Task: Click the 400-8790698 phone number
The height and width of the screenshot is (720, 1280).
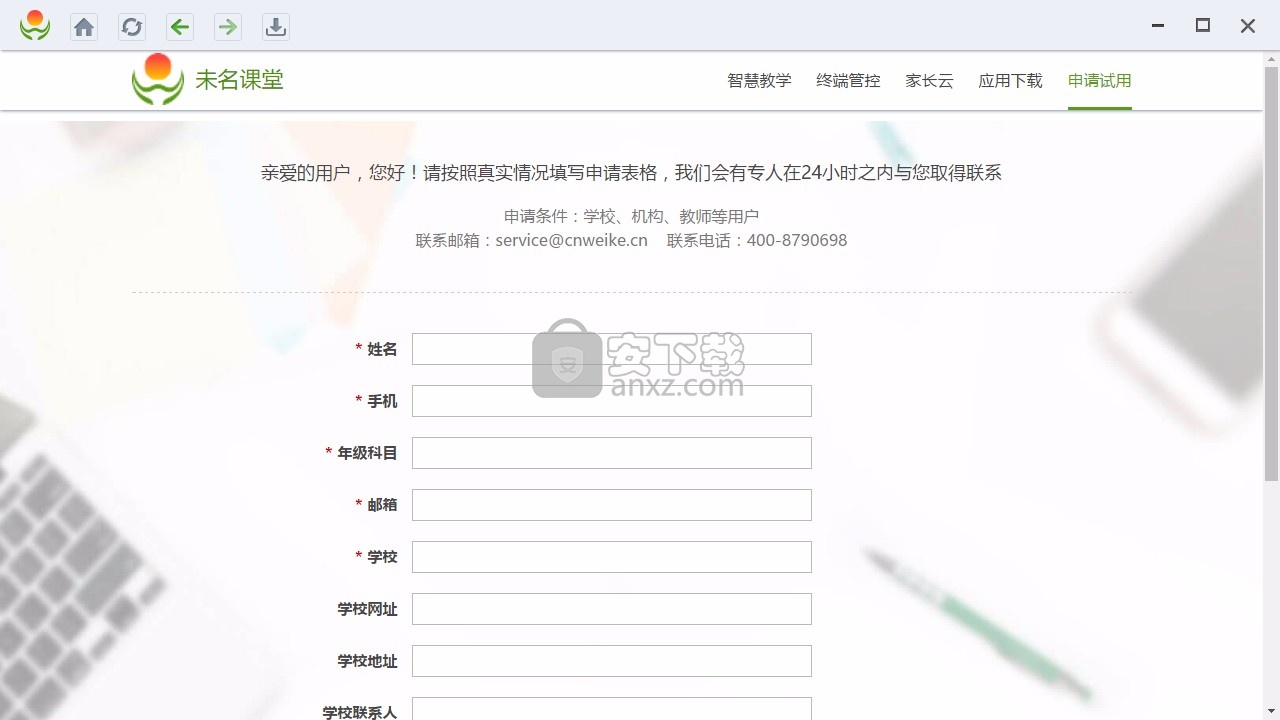Action: tap(797, 241)
